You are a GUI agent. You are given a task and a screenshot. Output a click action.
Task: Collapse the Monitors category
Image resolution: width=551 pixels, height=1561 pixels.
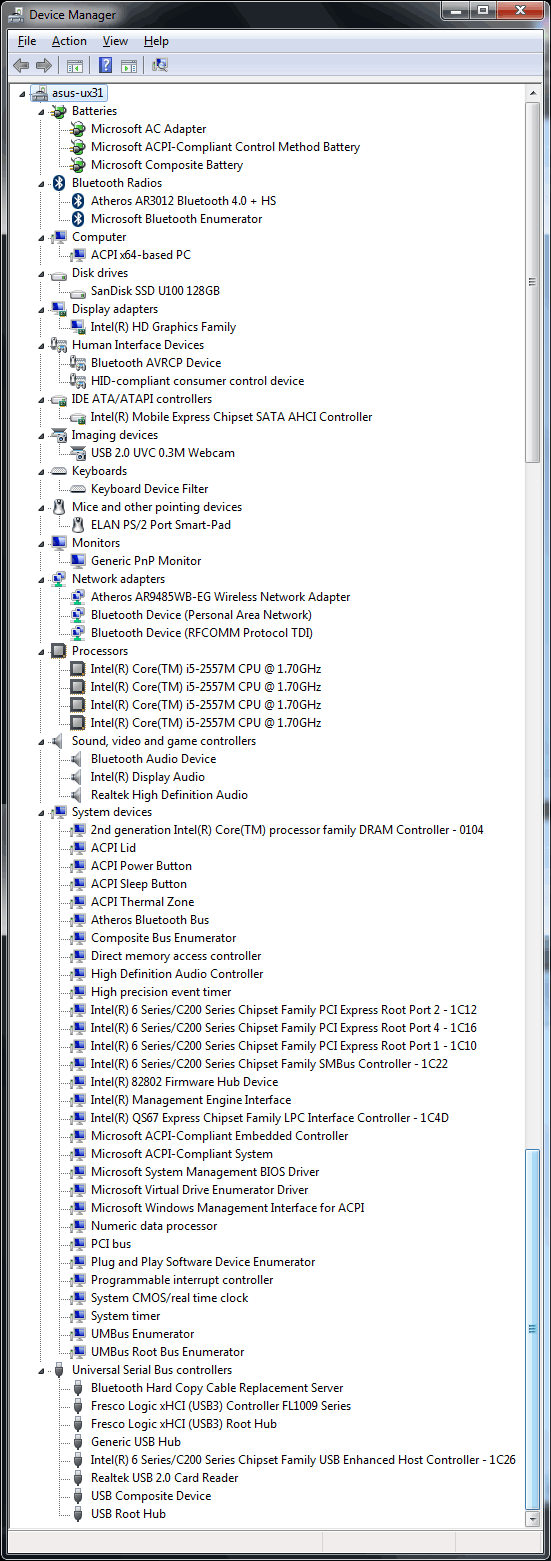42,544
